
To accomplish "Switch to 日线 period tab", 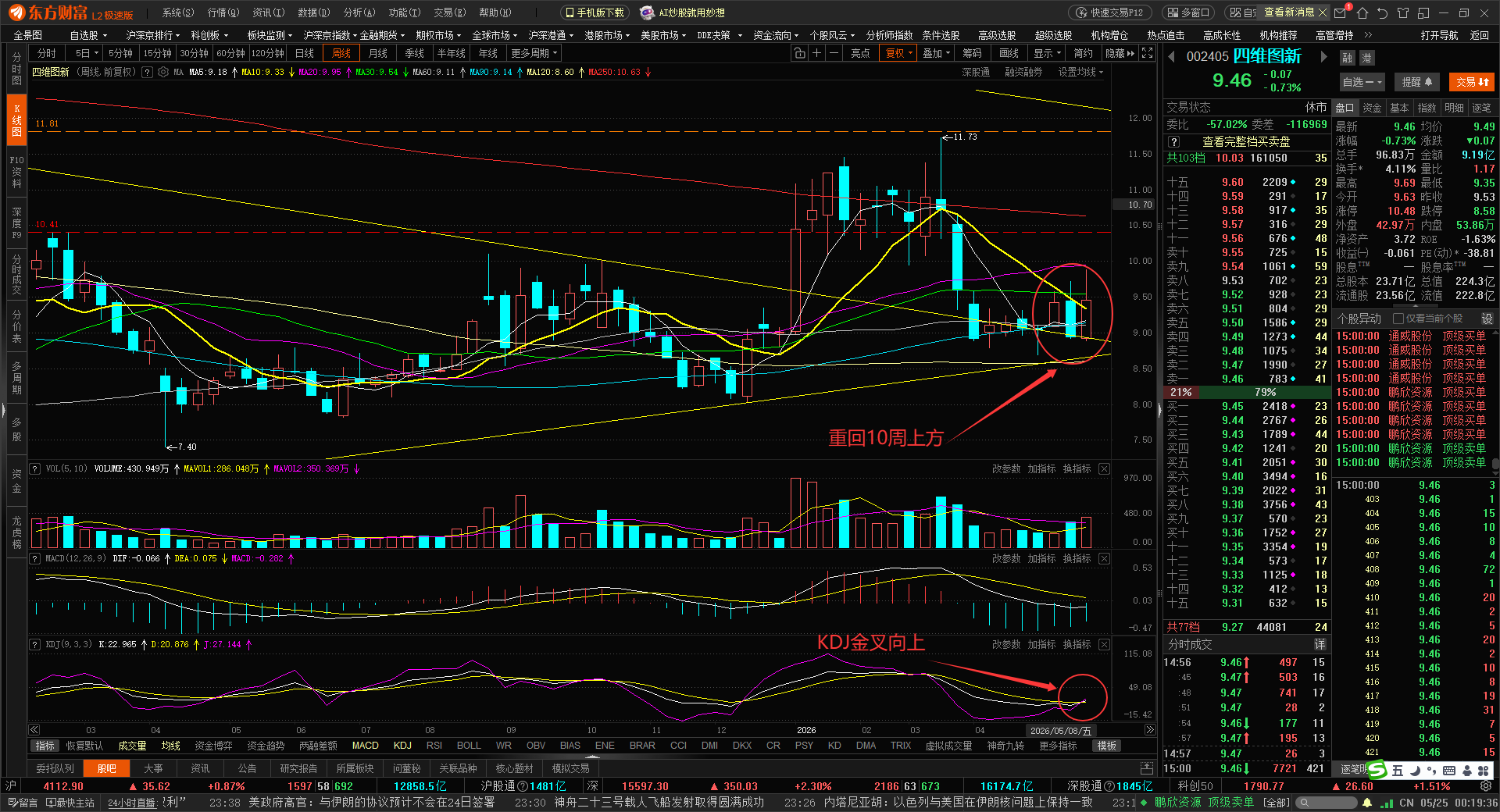I will pyautogui.click(x=305, y=53).
